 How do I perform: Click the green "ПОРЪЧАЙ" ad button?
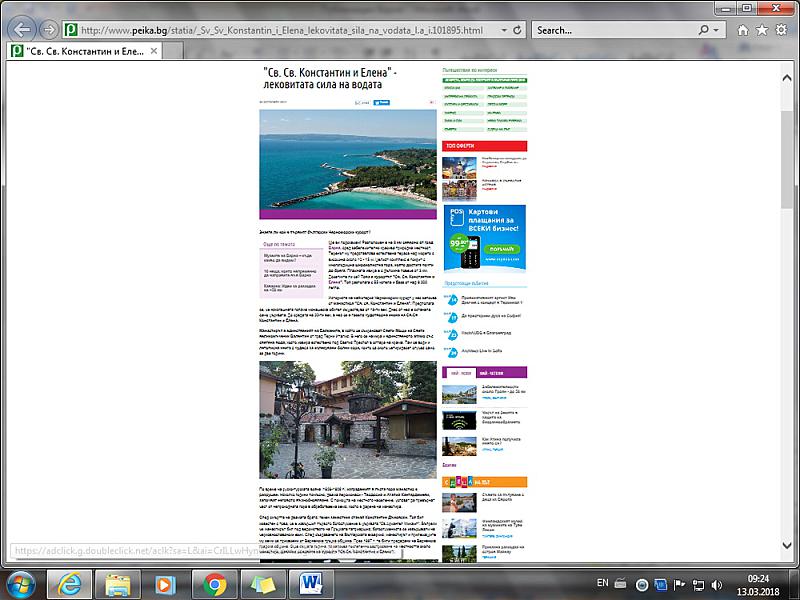click(x=502, y=249)
